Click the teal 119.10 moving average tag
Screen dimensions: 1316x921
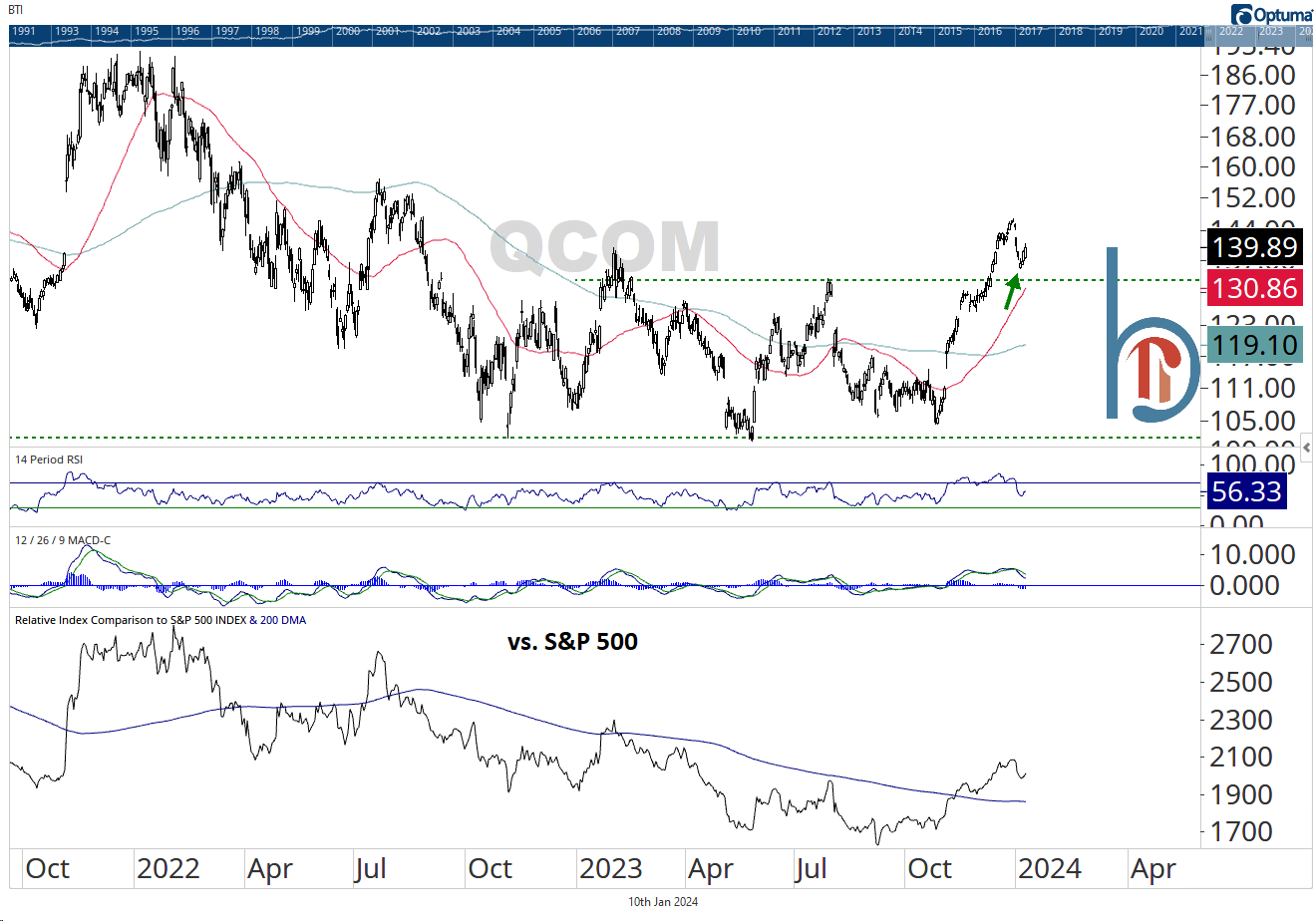click(1254, 345)
